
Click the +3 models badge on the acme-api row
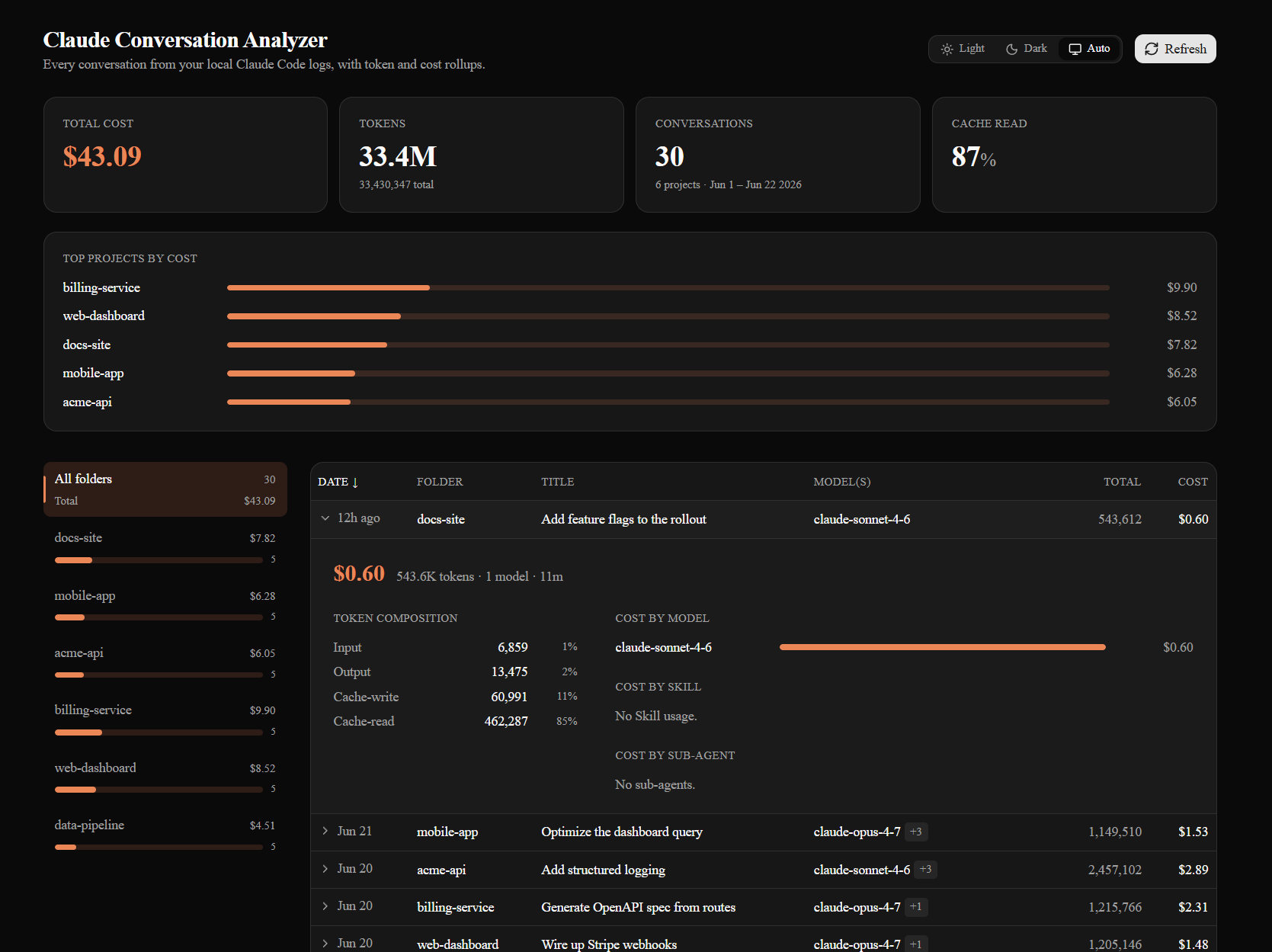926,869
